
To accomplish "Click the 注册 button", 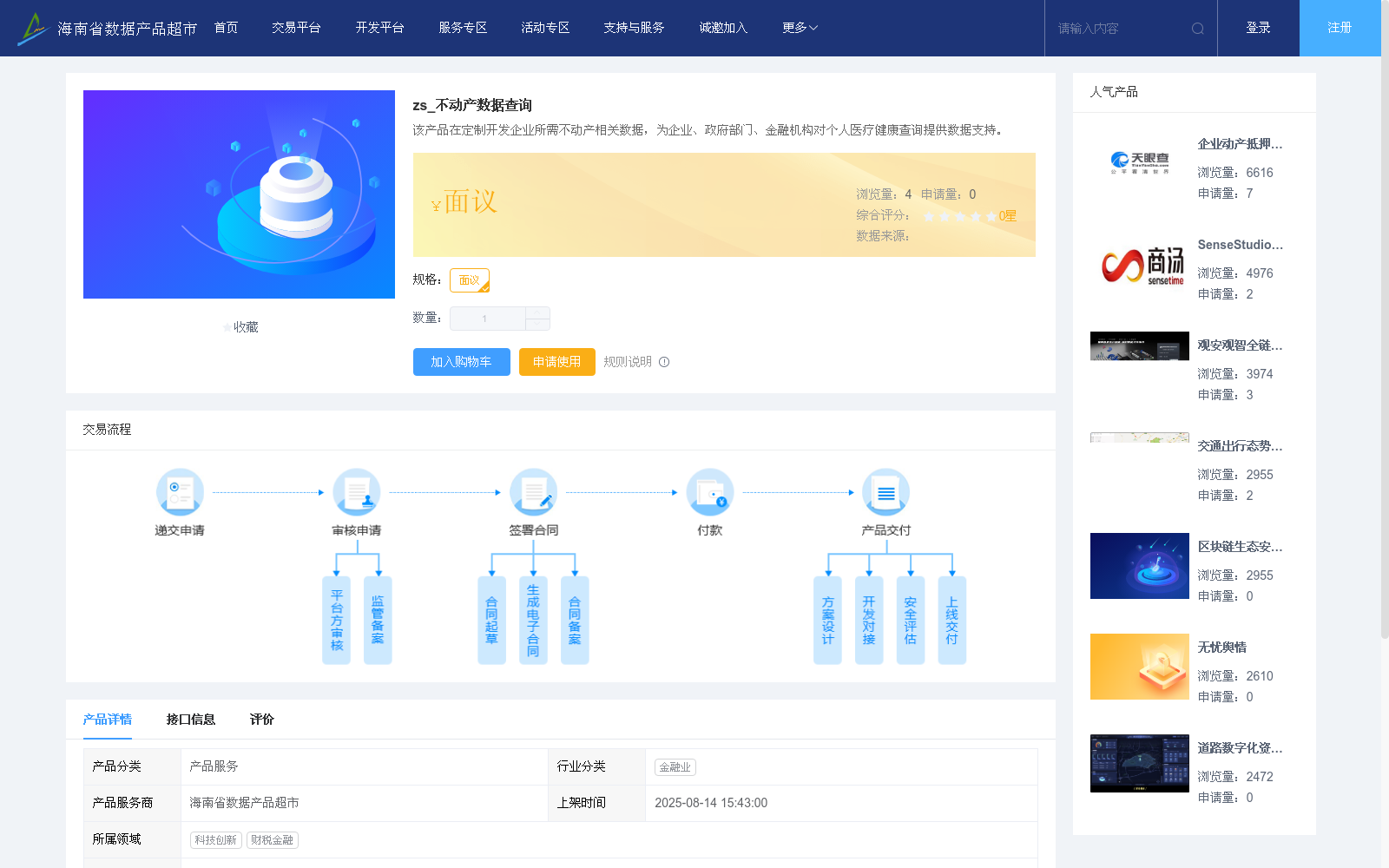I will [1340, 28].
